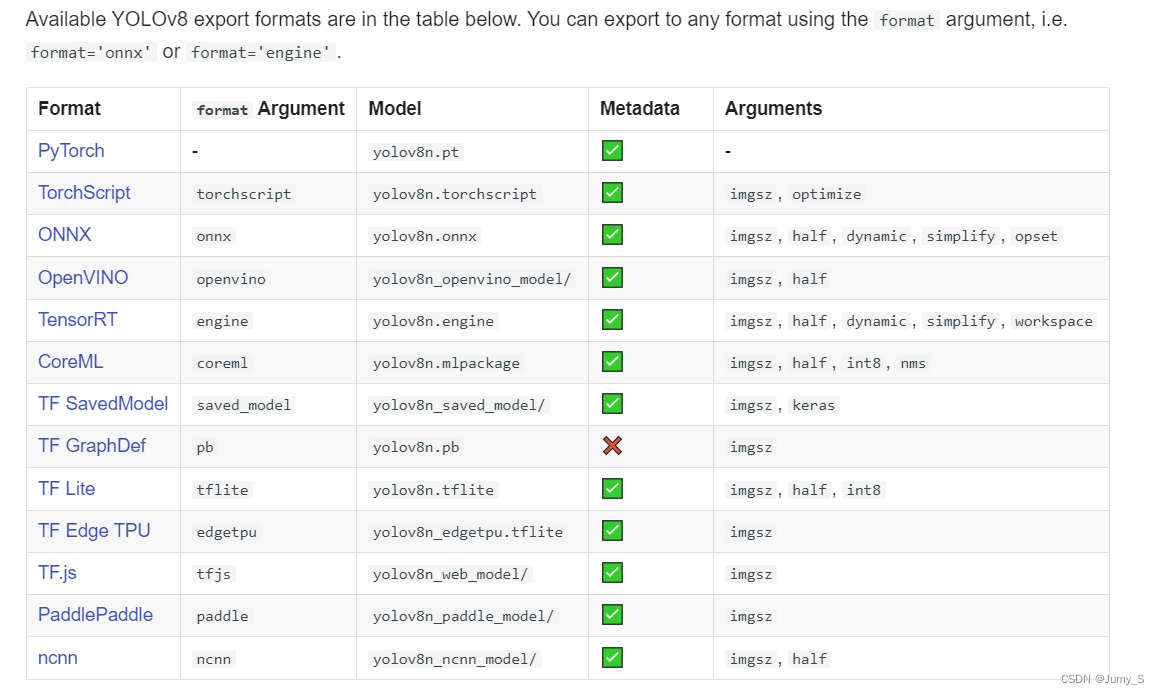Screen dimensions: 1159x695
Task: Open the OpenVINO format link
Action: pyautogui.click(x=83, y=278)
